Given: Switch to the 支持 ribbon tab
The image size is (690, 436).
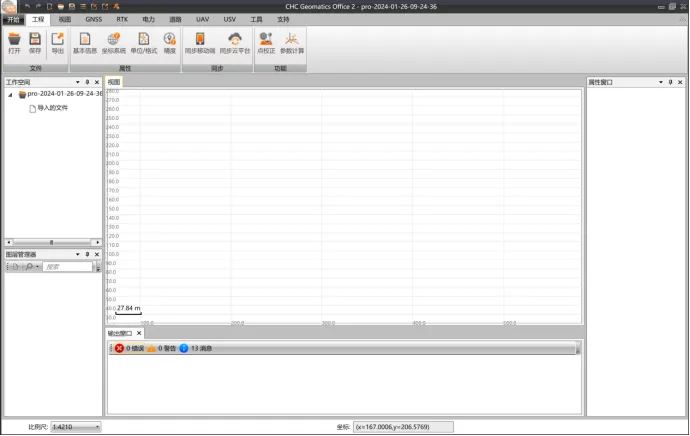Looking at the screenshot, I should pyautogui.click(x=283, y=19).
